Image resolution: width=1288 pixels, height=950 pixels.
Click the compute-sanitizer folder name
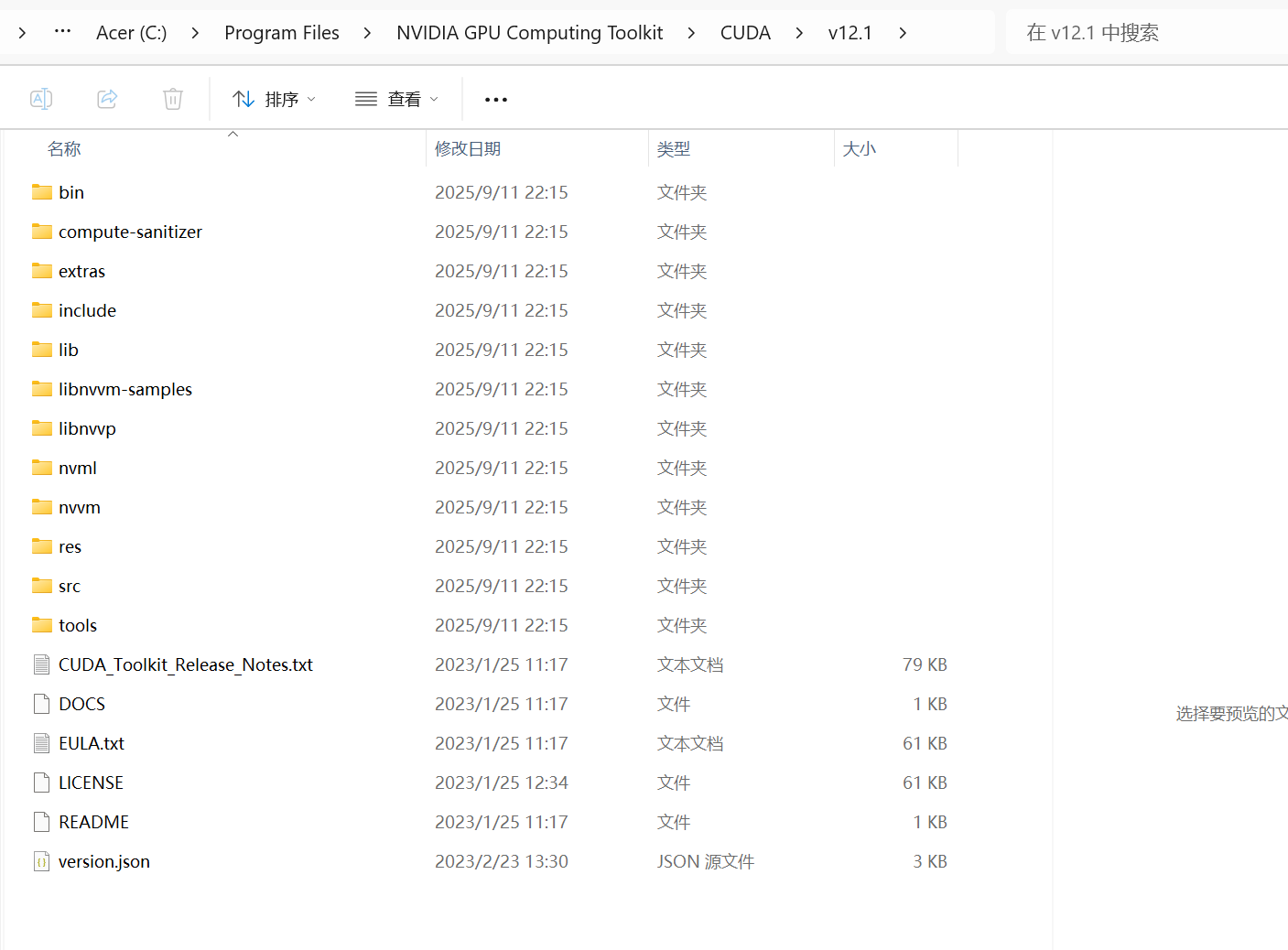pyautogui.click(x=130, y=232)
